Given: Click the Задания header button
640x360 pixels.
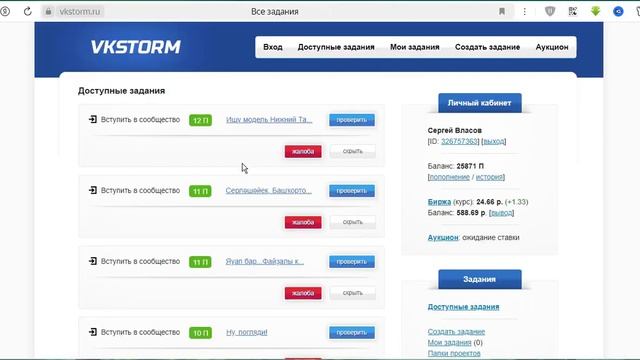Looking at the screenshot, I should click(x=480, y=279).
